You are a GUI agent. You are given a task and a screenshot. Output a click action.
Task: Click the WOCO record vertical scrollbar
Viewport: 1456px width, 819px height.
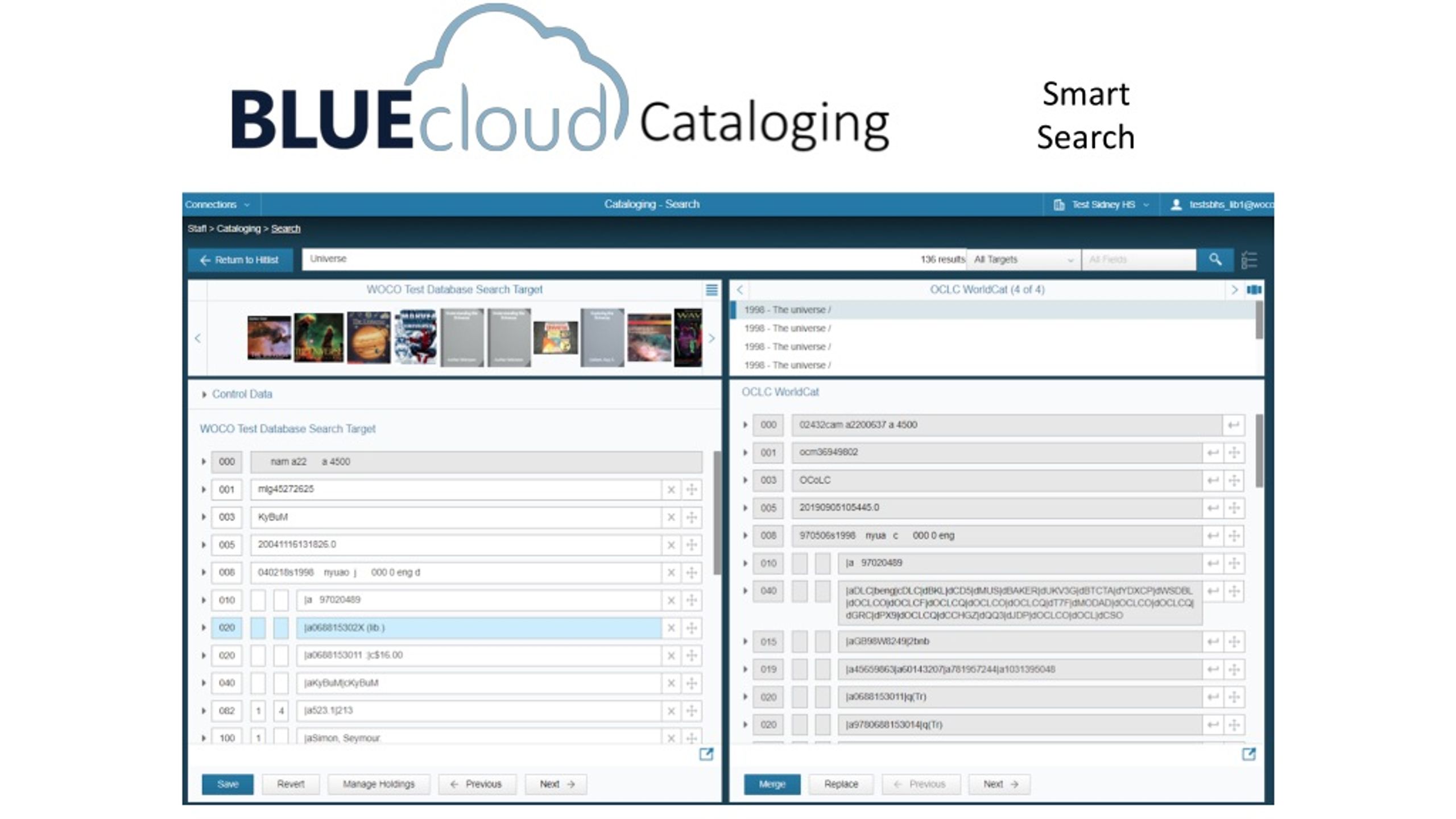click(717, 513)
